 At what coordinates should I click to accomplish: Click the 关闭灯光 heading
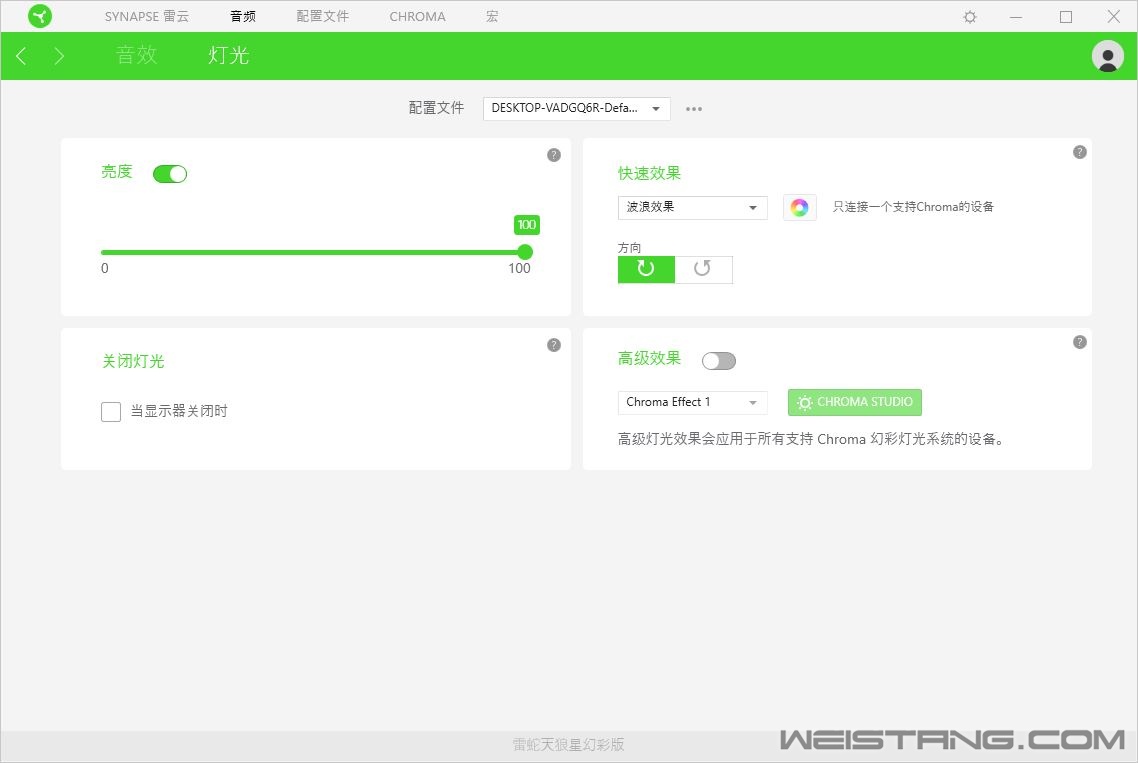pos(133,361)
